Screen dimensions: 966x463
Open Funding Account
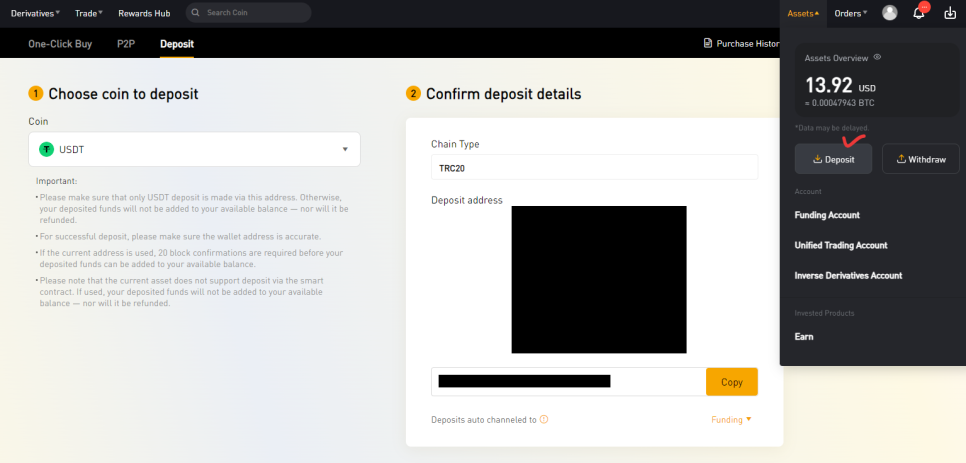point(827,215)
